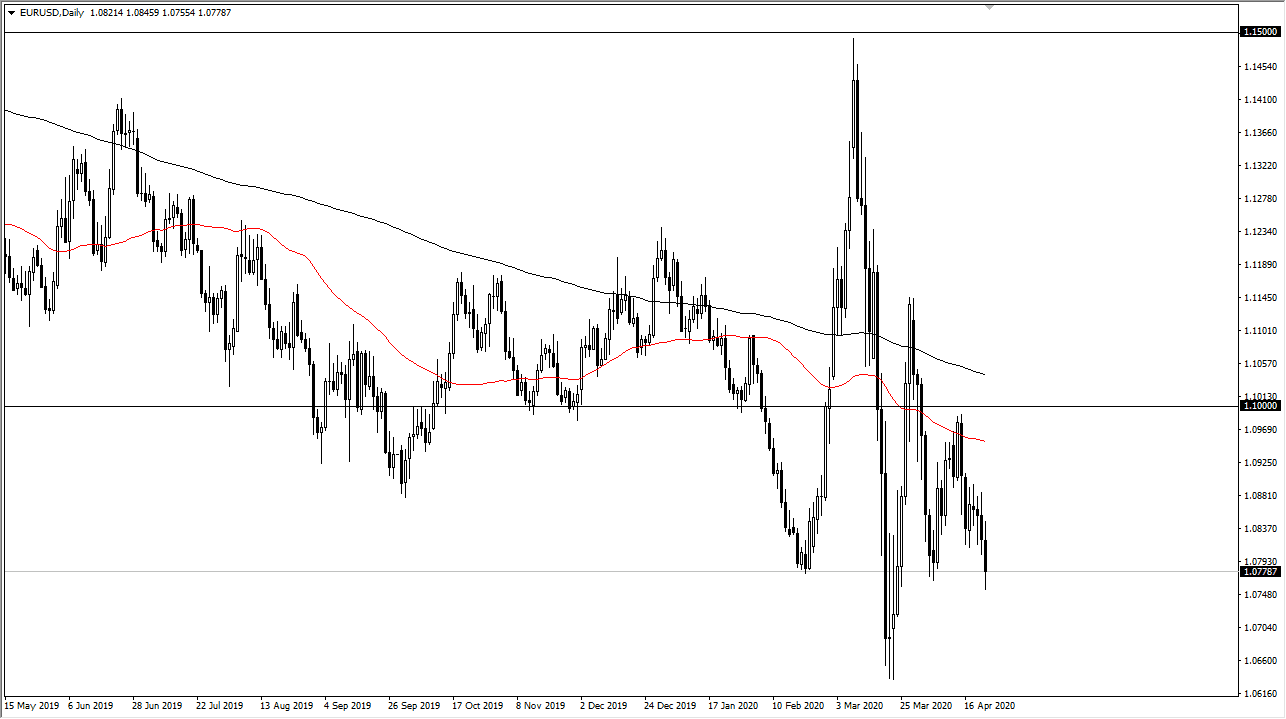Screen dimensions: 1286x719
Task: Click the 1.12340 price axis label
Action: tap(1260, 232)
